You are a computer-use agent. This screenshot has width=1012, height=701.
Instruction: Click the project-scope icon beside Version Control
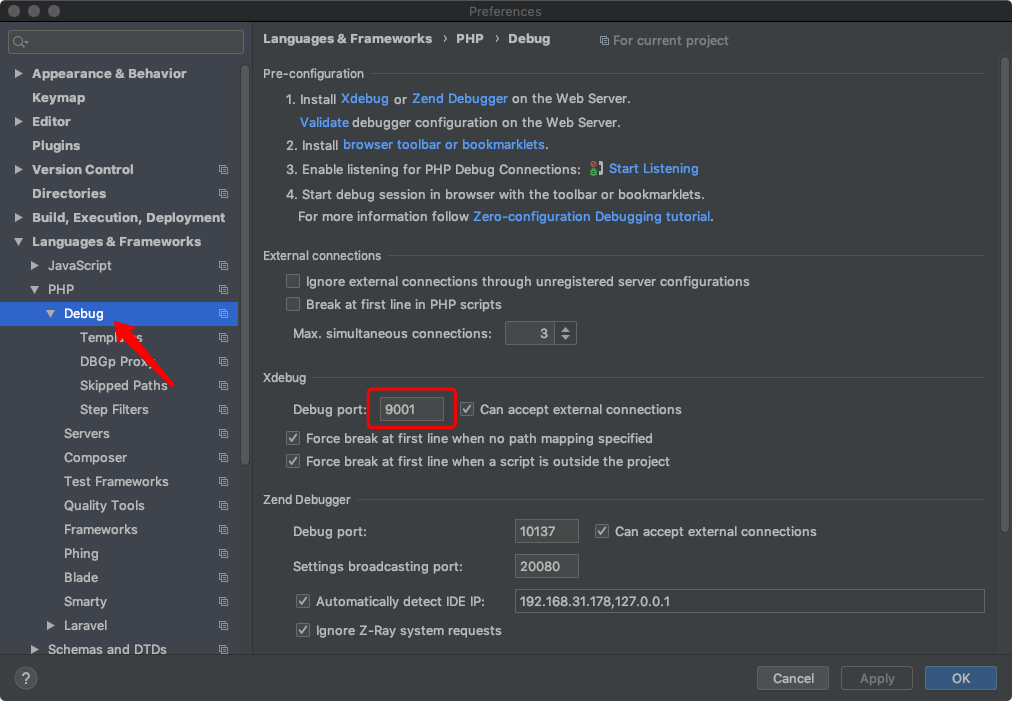(x=222, y=169)
